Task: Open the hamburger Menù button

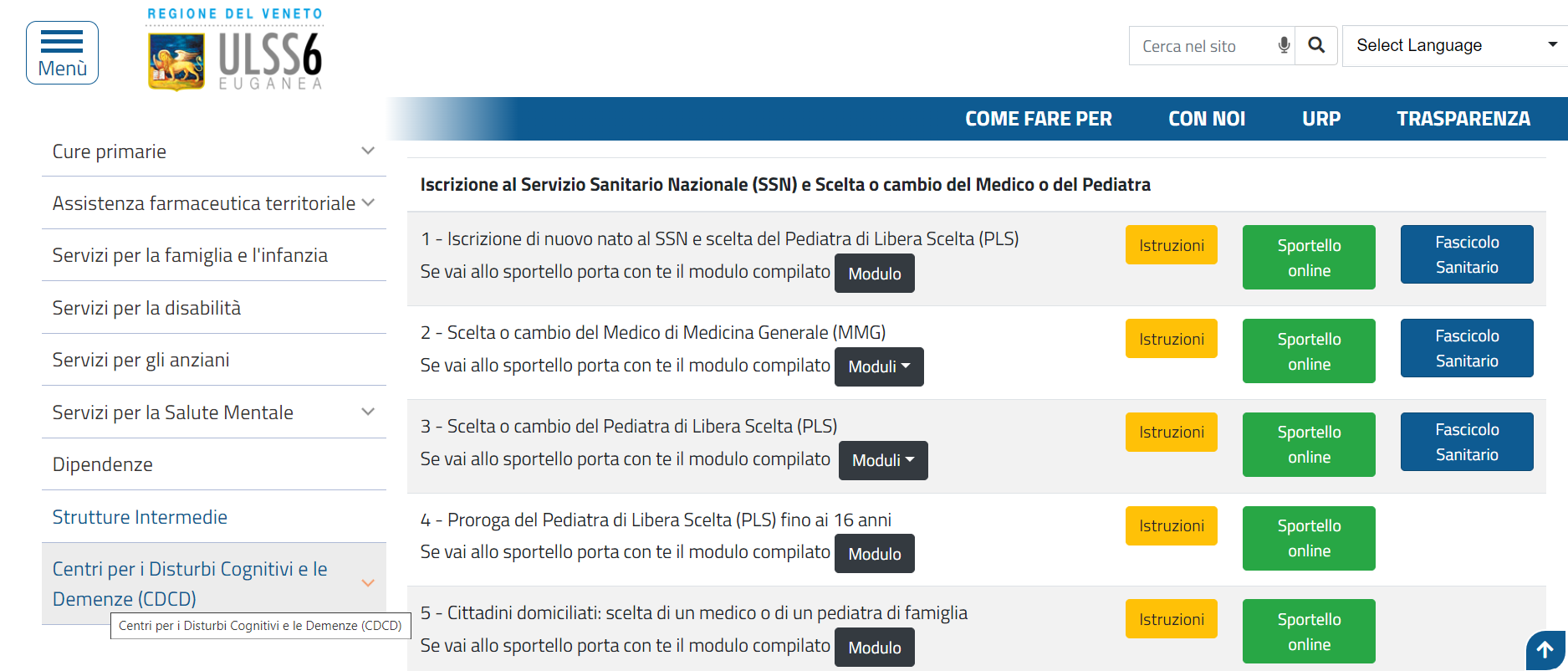Action: pyautogui.click(x=62, y=53)
